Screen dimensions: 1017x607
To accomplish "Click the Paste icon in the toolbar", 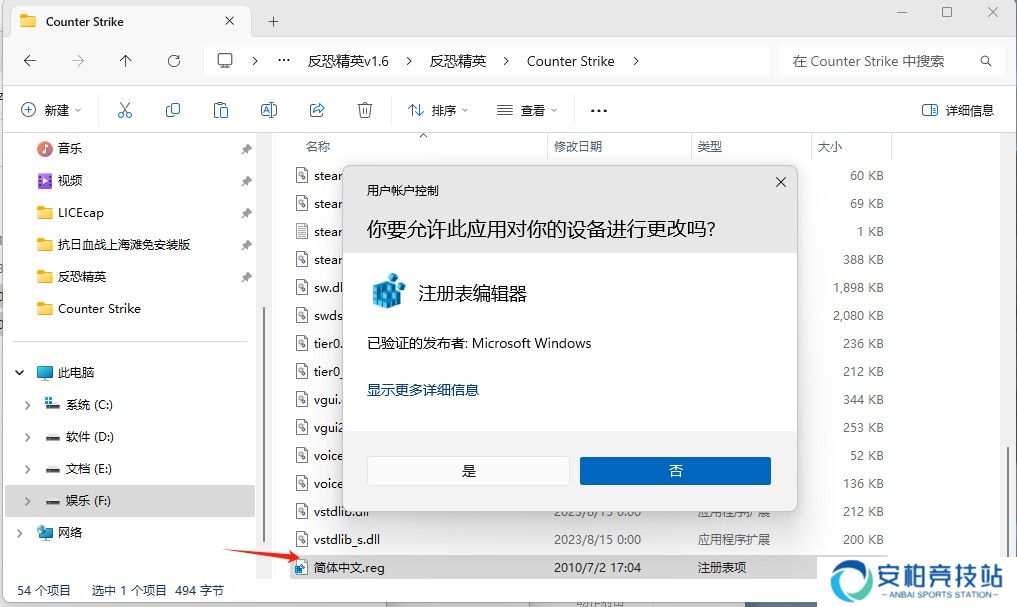I will [x=221, y=109].
